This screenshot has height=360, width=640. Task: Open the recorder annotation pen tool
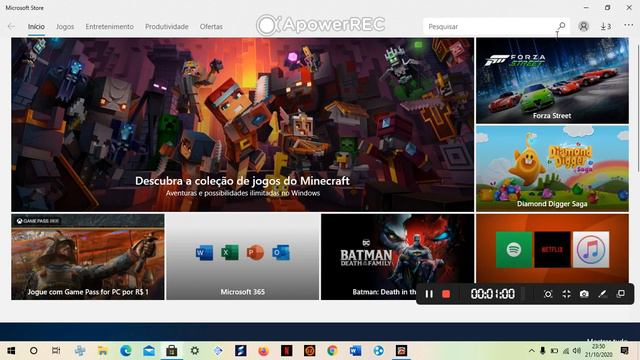602,294
